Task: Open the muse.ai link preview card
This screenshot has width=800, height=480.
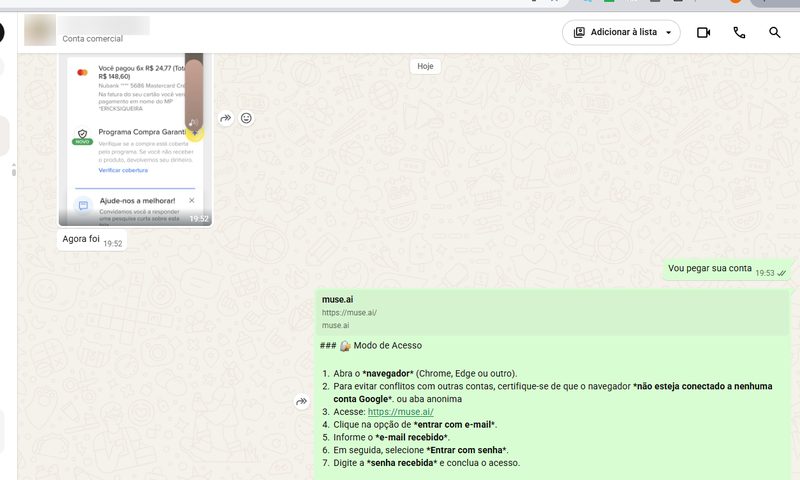Action: click(553, 312)
